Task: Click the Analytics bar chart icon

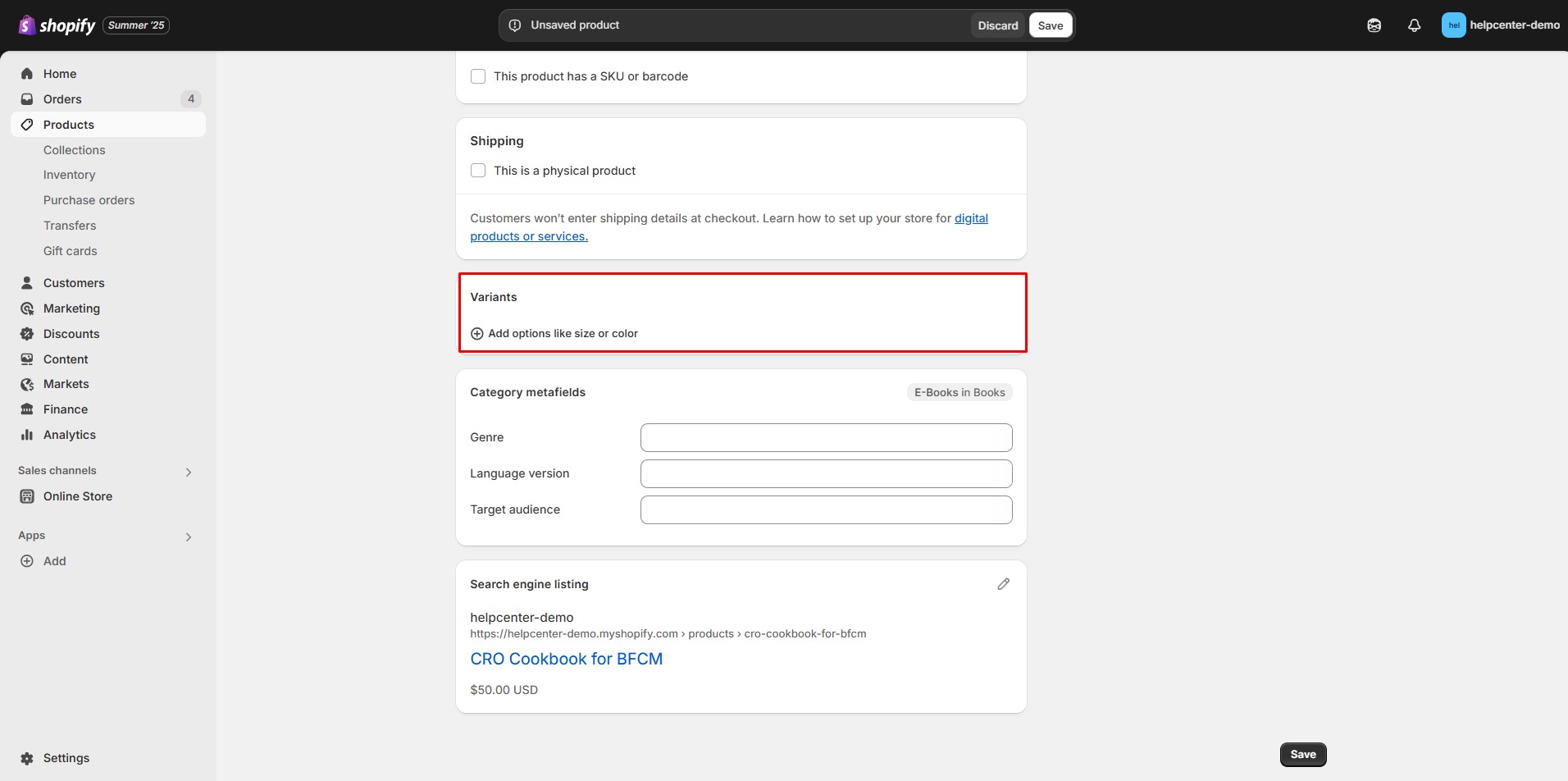Action: 27,435
